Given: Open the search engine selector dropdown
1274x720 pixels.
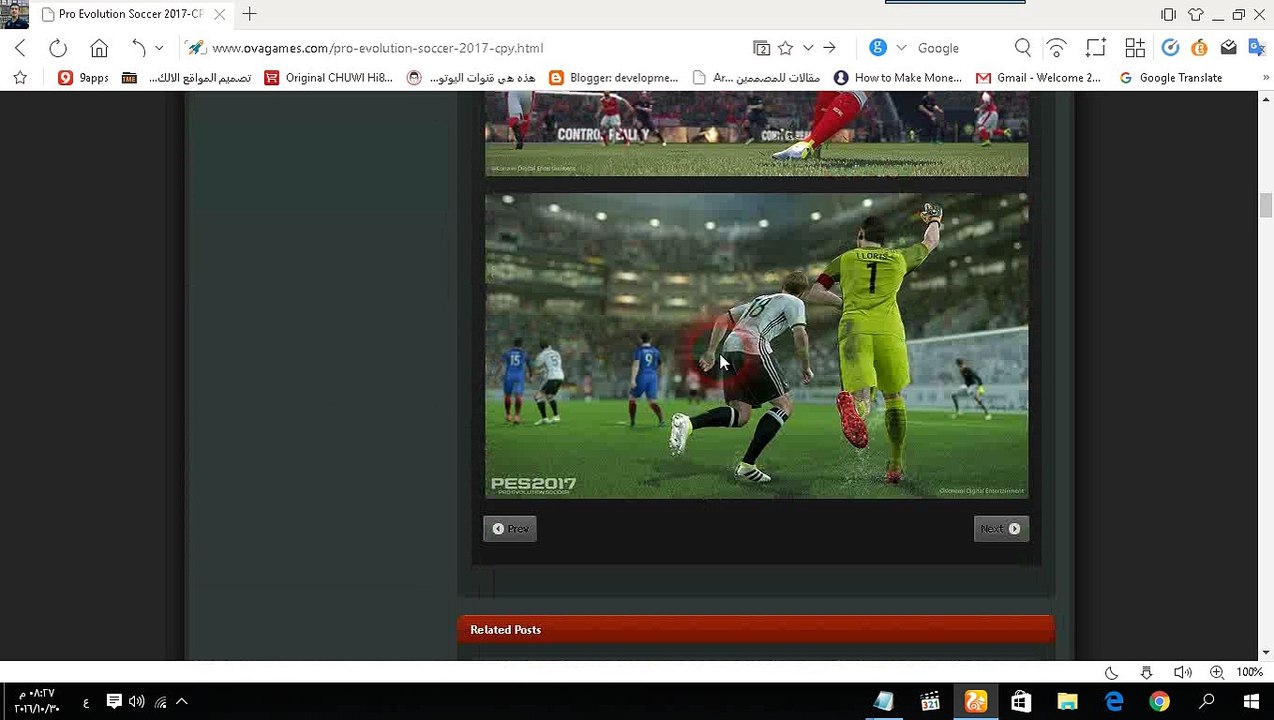Looking at the screenshot, I should pyautogui.click(x=901, y=48).
